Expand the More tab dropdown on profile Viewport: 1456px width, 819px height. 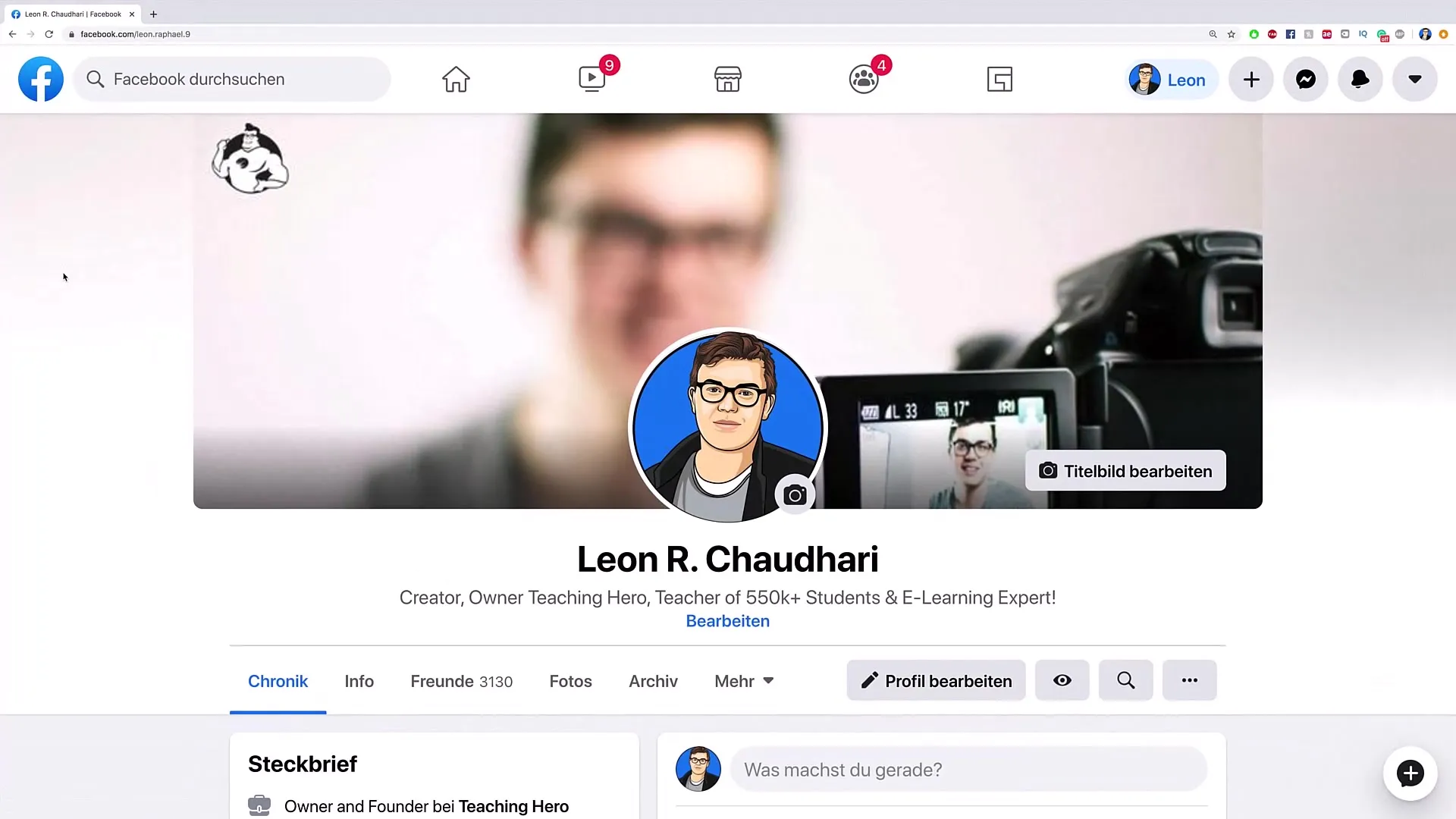point(743,680)
